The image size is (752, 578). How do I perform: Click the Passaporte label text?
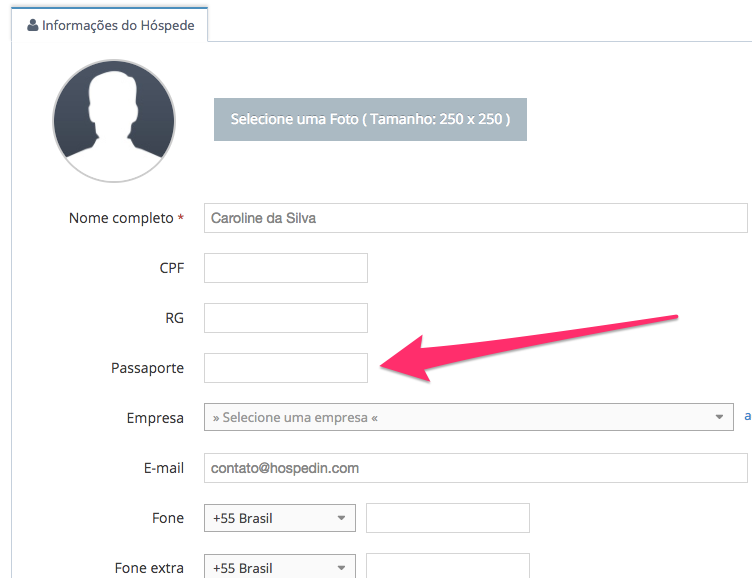point(147,368)
